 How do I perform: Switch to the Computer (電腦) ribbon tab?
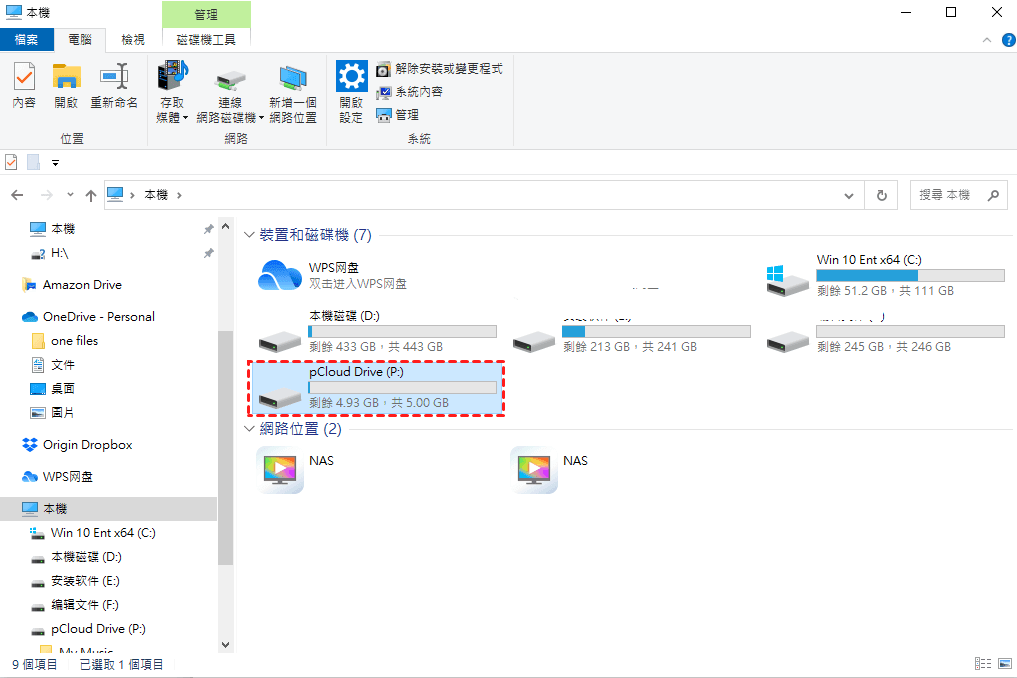click(x=80, y=40)
